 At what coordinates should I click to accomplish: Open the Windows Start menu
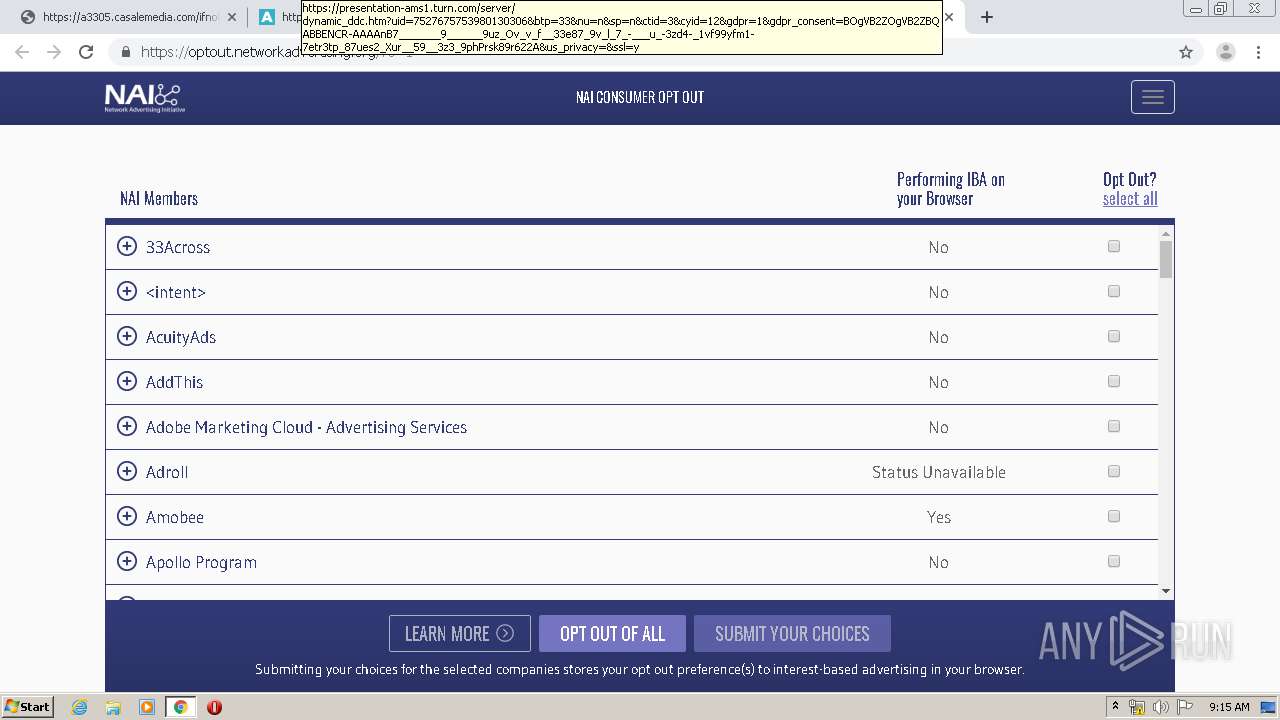pyautogui.click(x=27, y=706)
